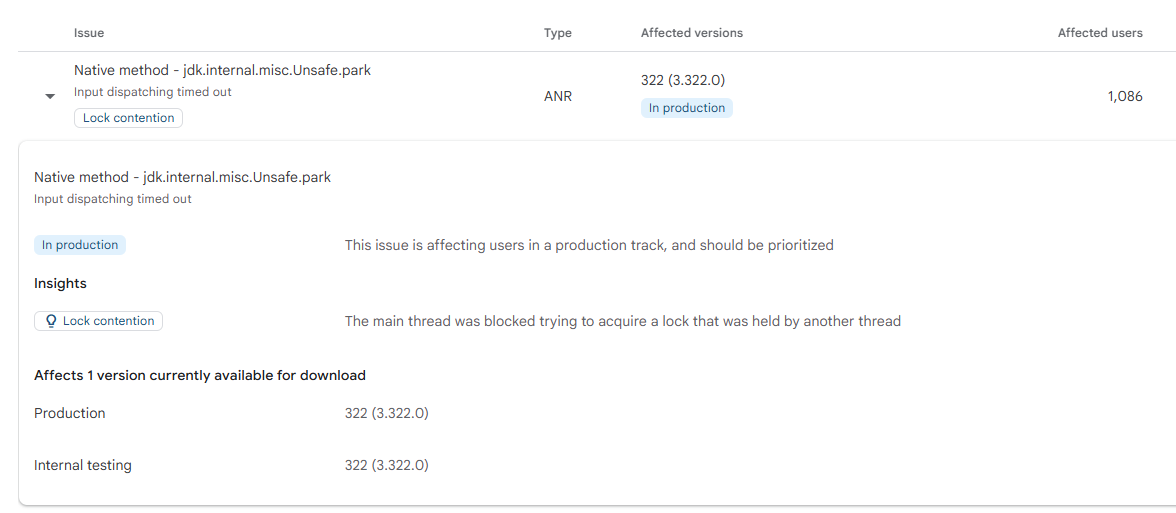Sort by Issue column header
The height and width of the screenshot is (513, 1176).
[88, 33]
